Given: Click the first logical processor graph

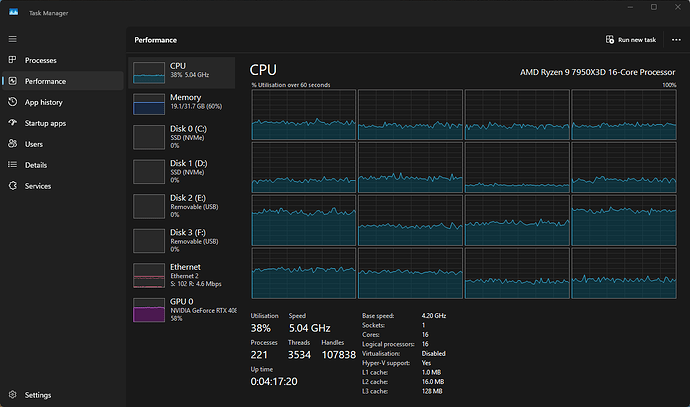Looking at the screenshot, I should click(x=303, y=115).
